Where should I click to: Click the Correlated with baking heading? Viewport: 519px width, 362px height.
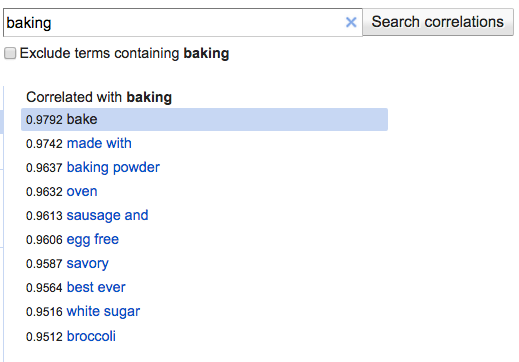(99, 97)
